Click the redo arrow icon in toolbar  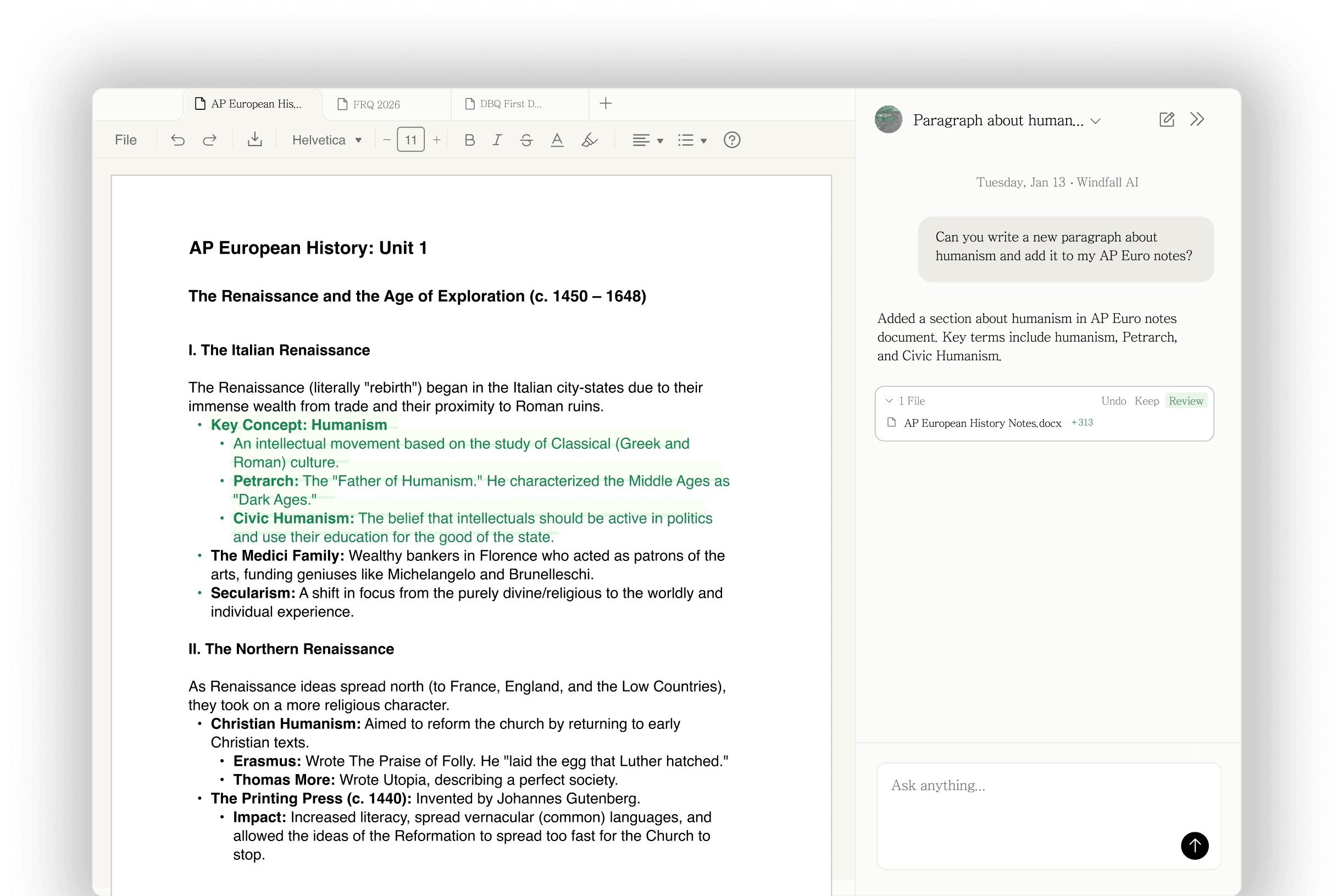point(210,140)
